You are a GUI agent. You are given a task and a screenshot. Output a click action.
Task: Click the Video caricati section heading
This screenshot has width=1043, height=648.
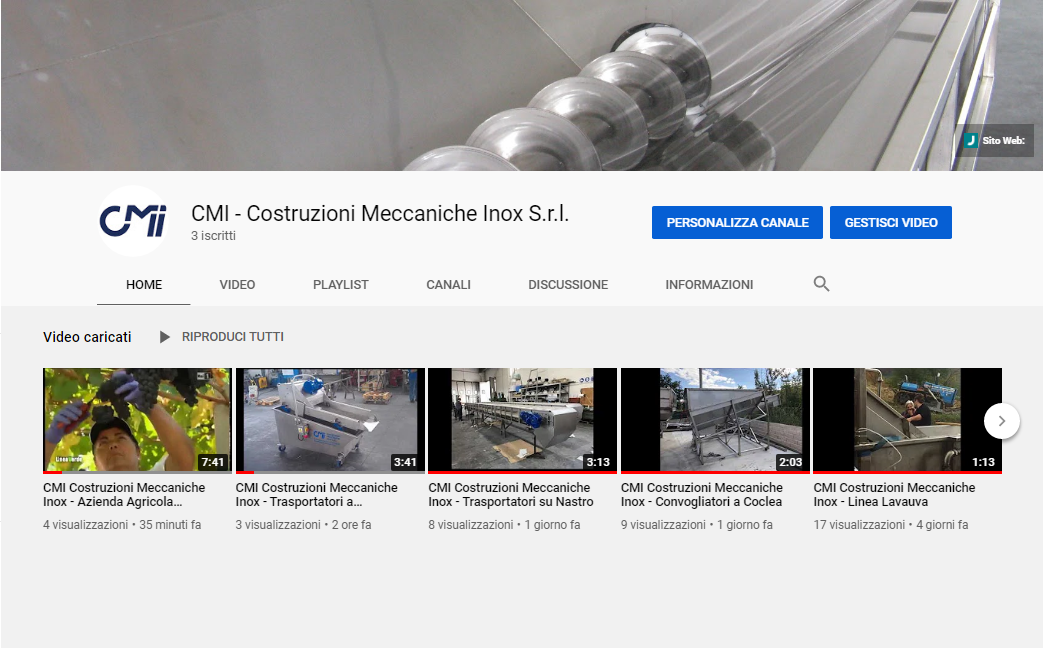[x=87, y=337]
